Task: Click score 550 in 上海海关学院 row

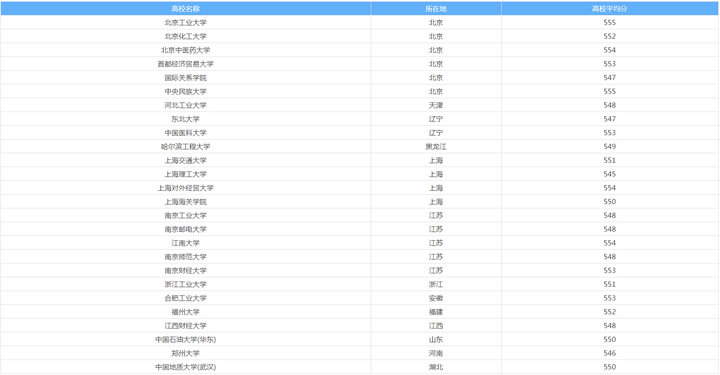Action: (x=609, y=201)
